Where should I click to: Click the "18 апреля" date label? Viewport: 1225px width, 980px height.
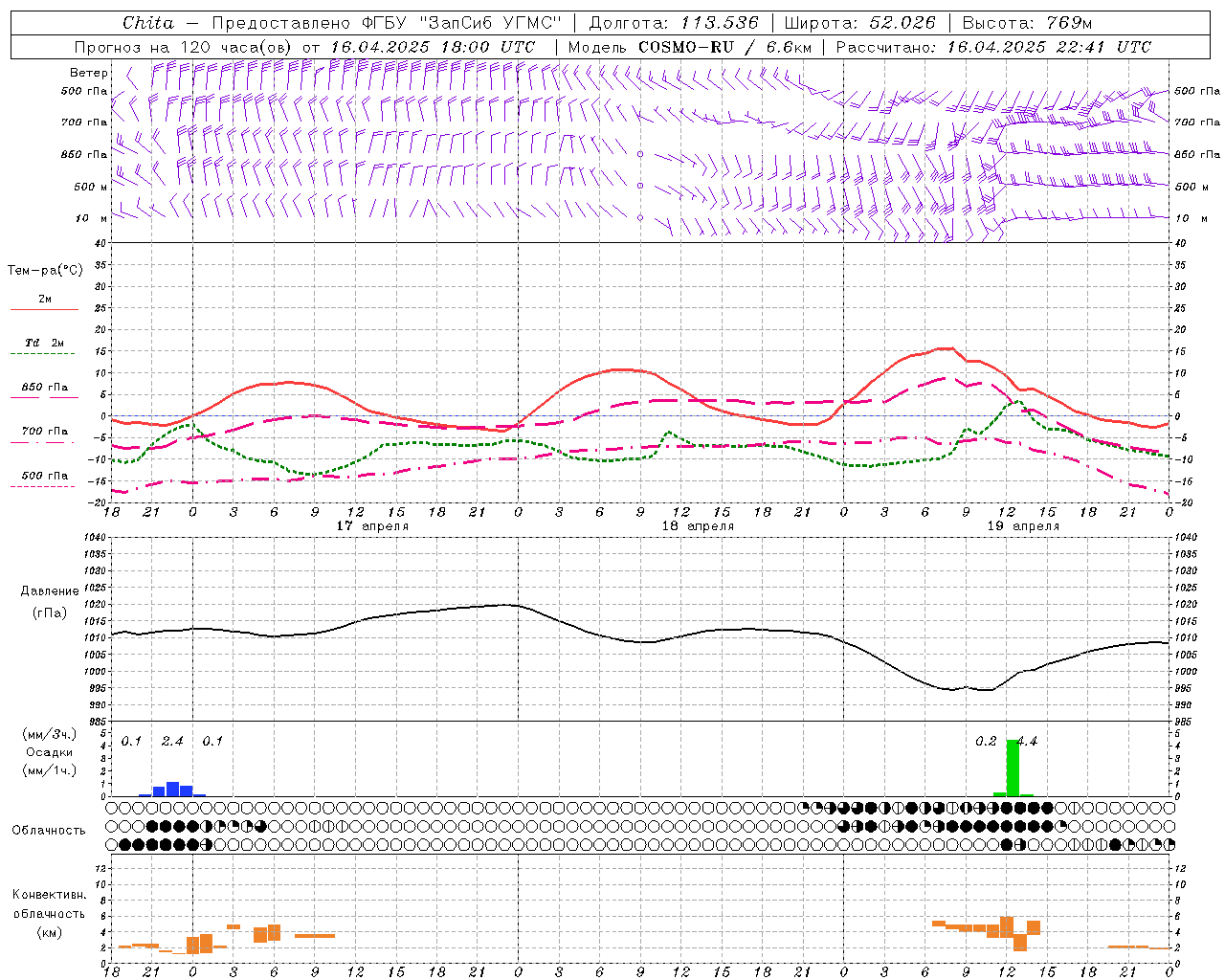[698, 526]
